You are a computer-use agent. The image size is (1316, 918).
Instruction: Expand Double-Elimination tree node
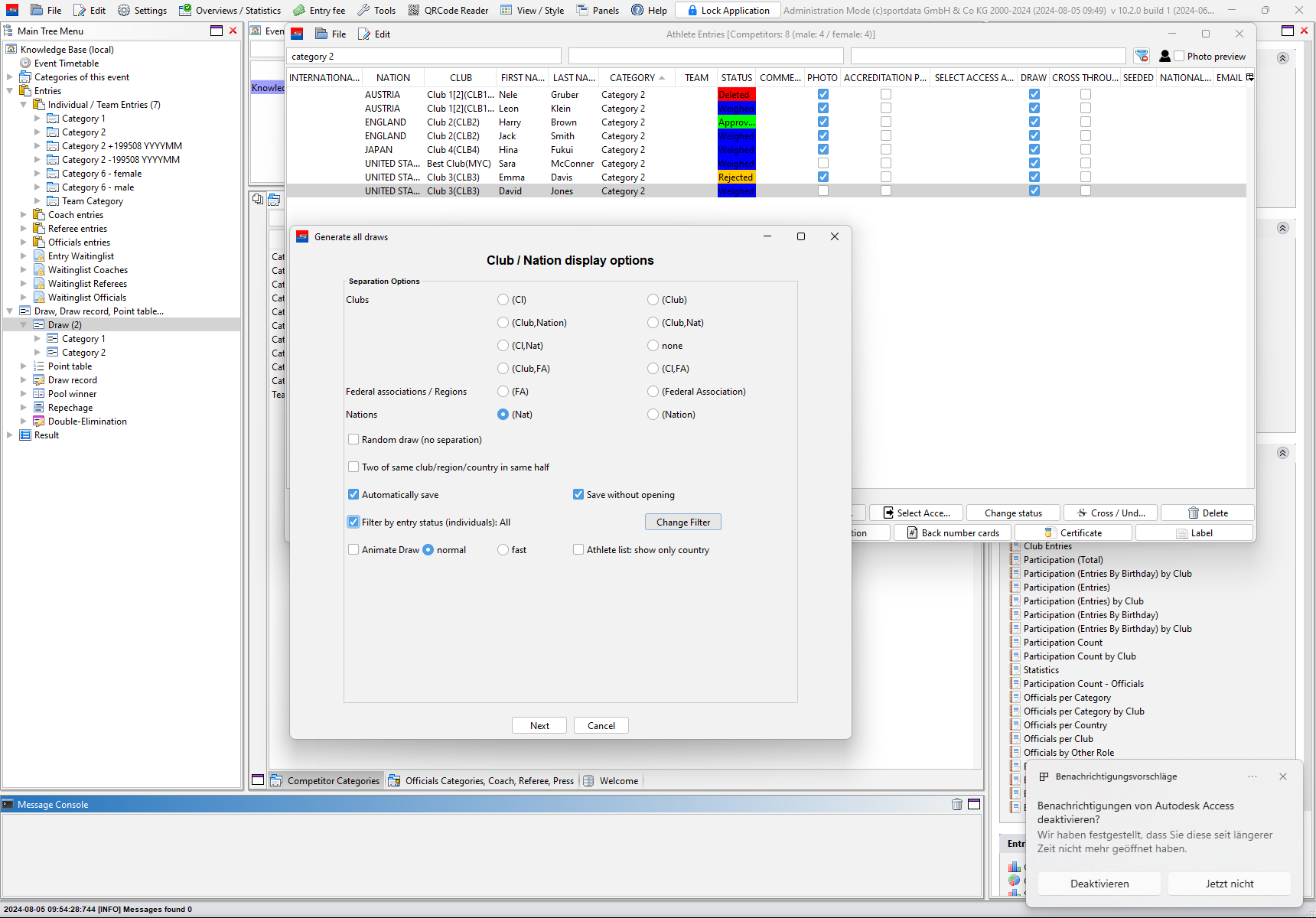[x=24, y=422]
